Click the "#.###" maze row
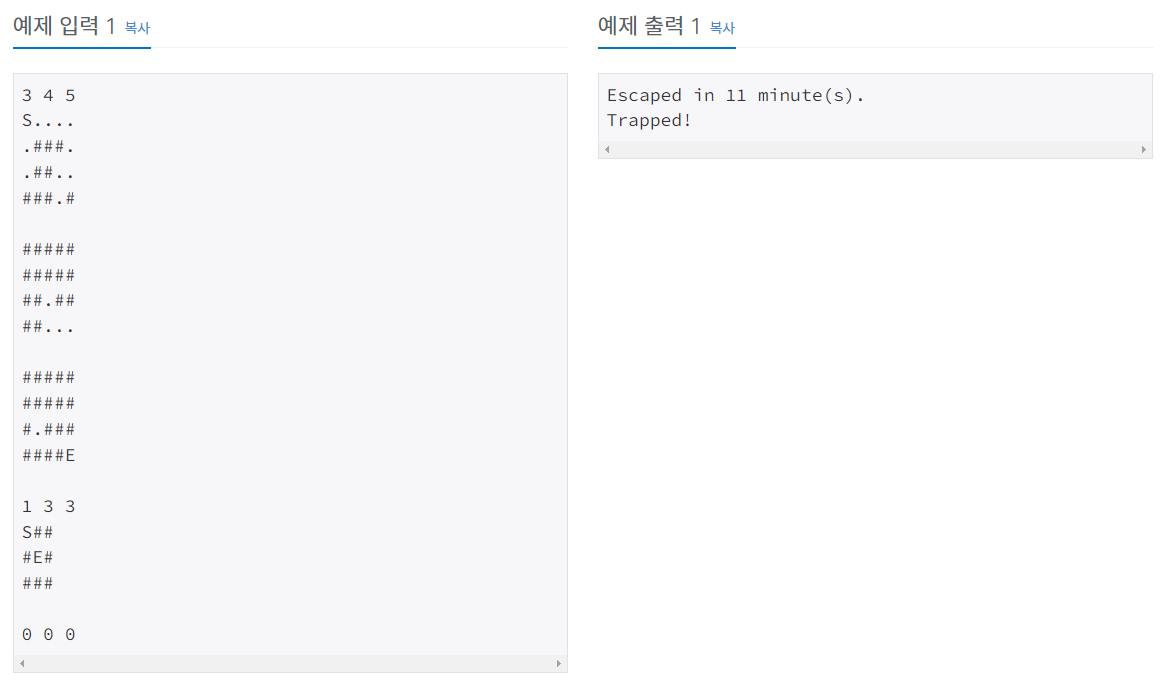The width and height of the screenshot is (1163, 691). click(49, 429)
